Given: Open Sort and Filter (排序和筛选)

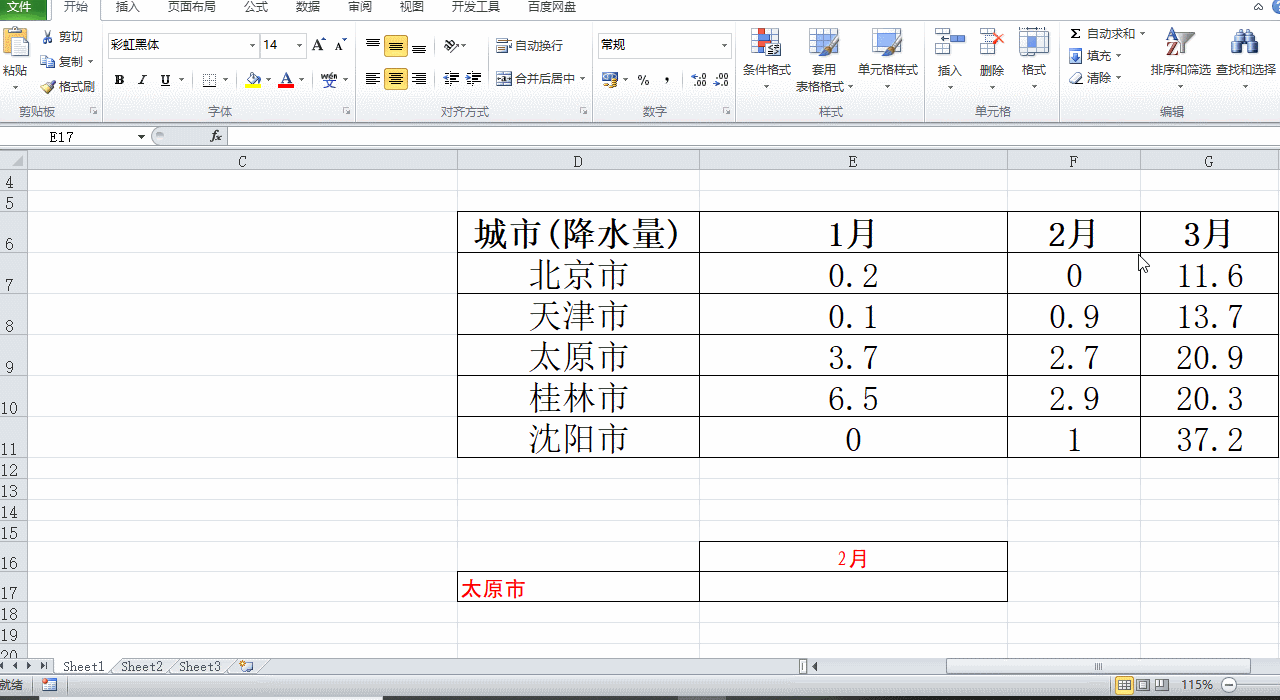Looking at the screenshot, I should [x=1180, y=58].
